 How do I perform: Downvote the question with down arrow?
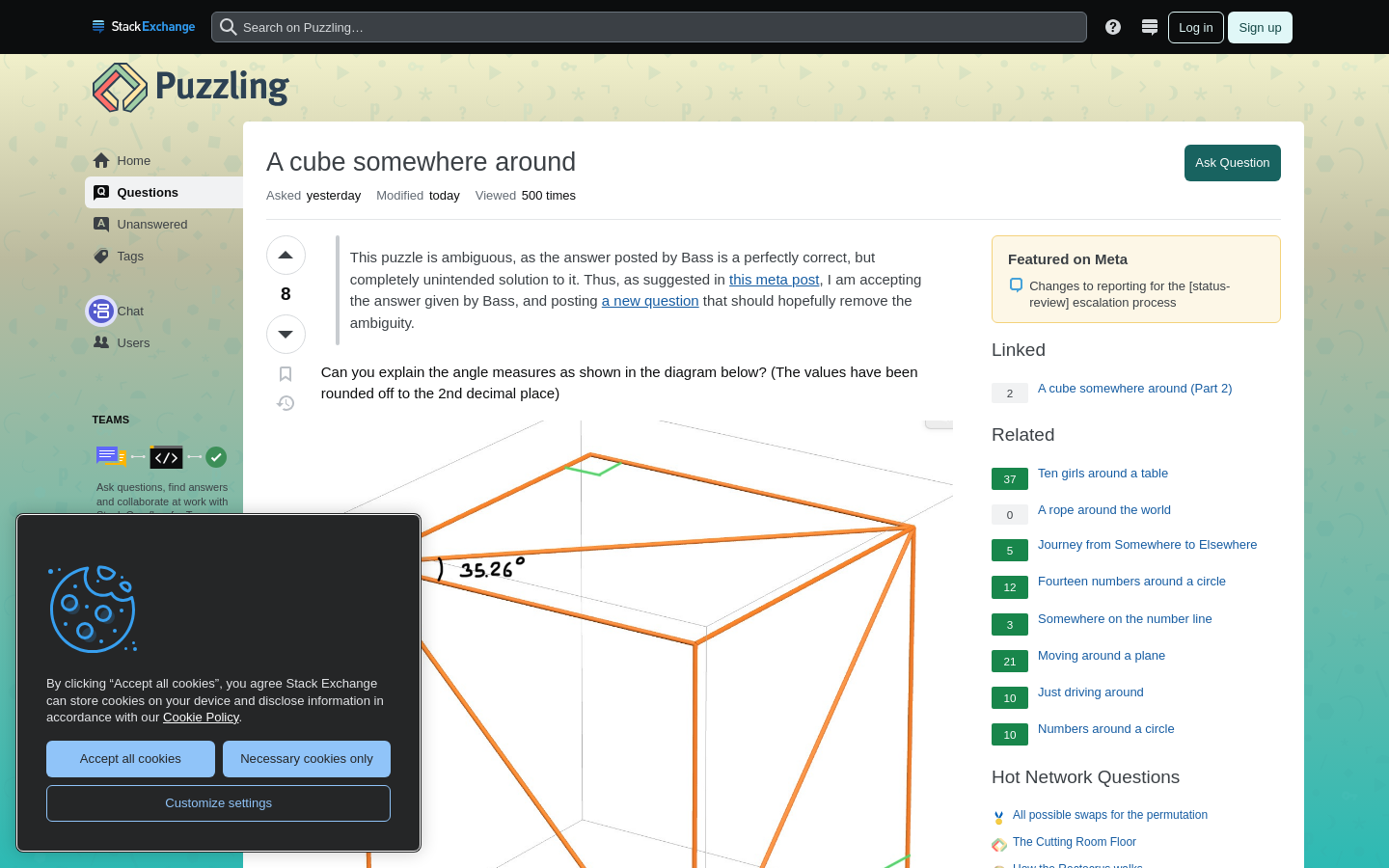[x=286, y=335]
